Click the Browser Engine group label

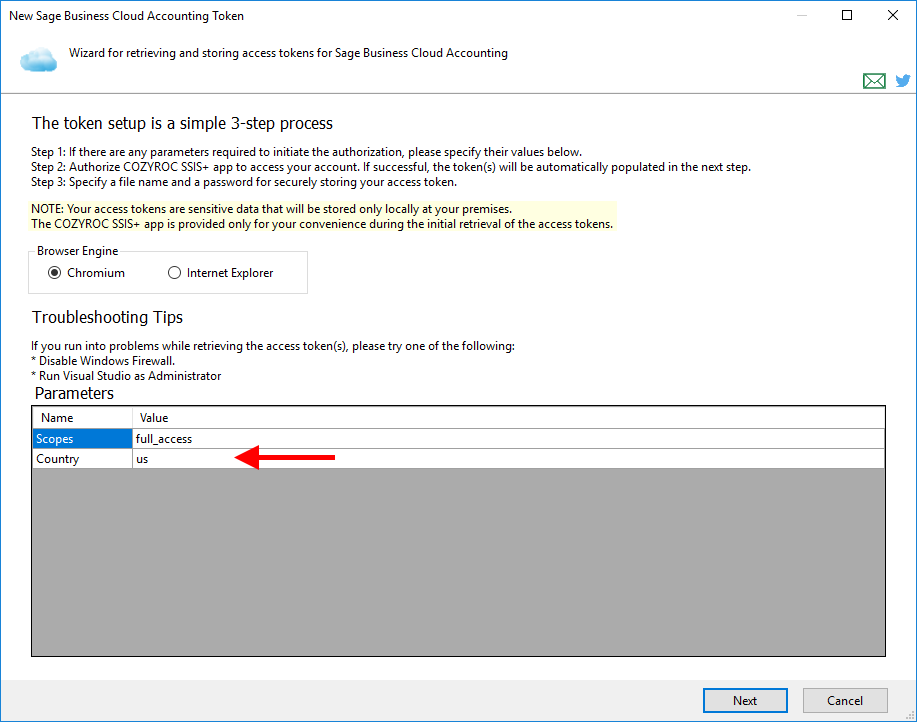pyautogui.click(x=77, y=251)
